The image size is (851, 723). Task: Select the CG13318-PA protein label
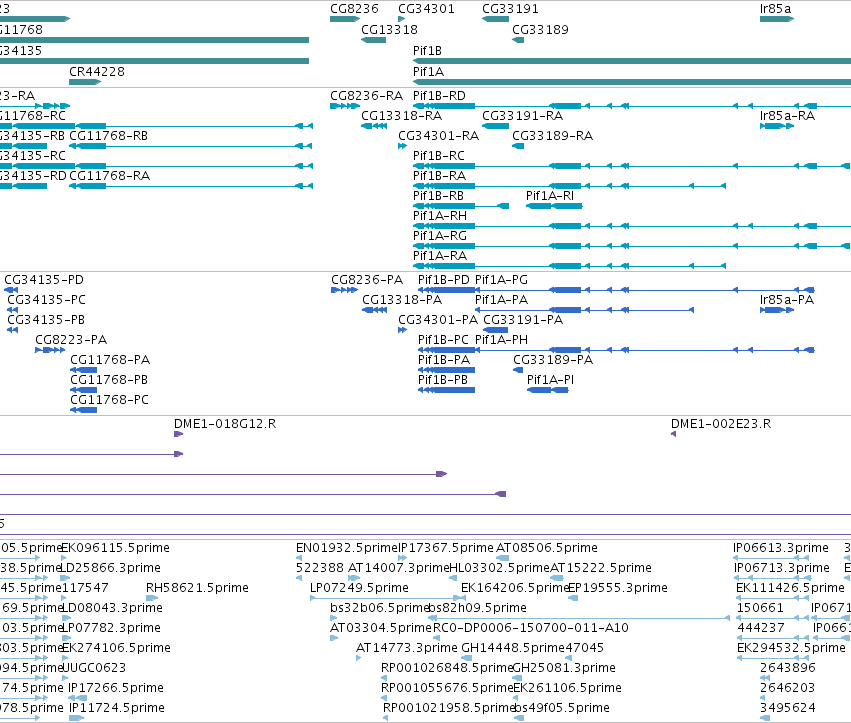pos(402,300)
